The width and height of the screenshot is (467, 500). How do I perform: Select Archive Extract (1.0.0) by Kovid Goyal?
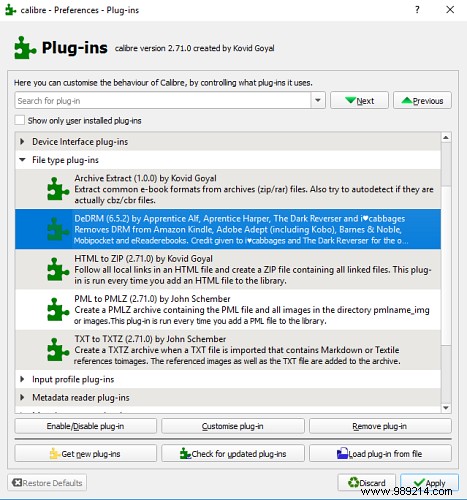228,189
